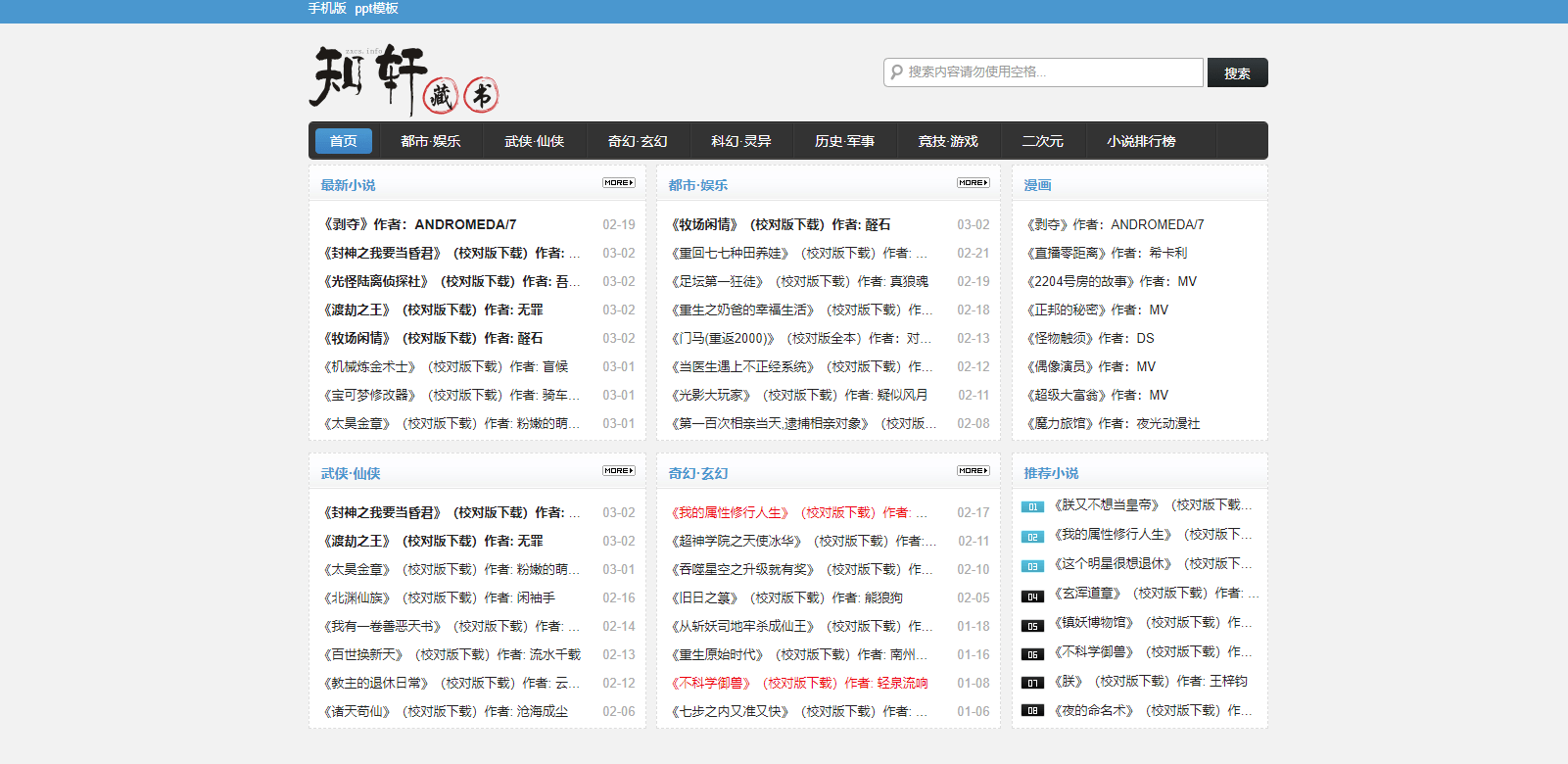Open 《机械炼金术士》 novel link
Screen dimensions: 1568x764
click(x=446, y=366)
